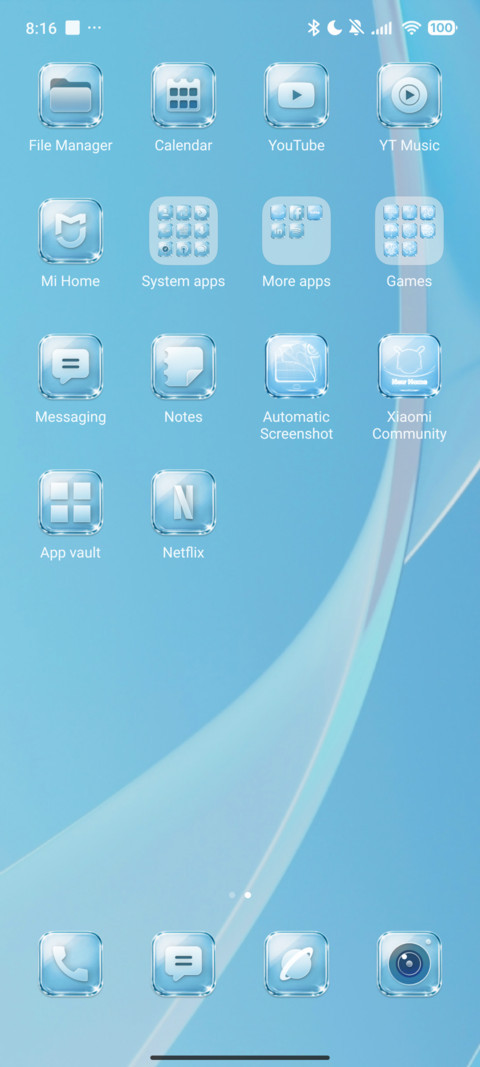The width and height of the screenshot is (480, 1067).
Task: Open App vault
Action: [70, 502]
